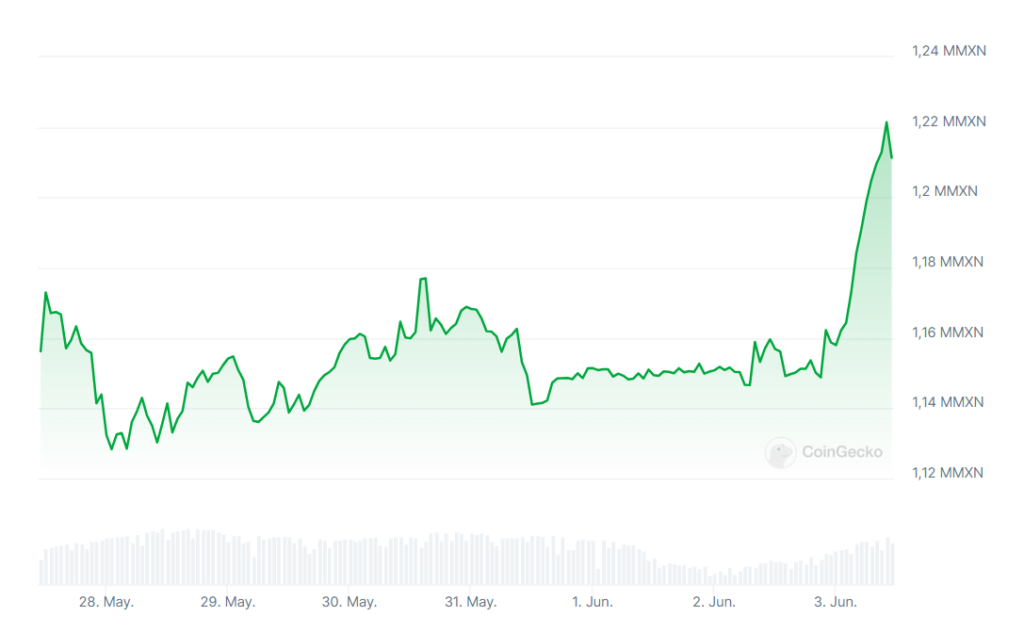Viewport: 1024px width, 633px height.
Task: Select the 31. May. date label
Action: pos(471,602)
